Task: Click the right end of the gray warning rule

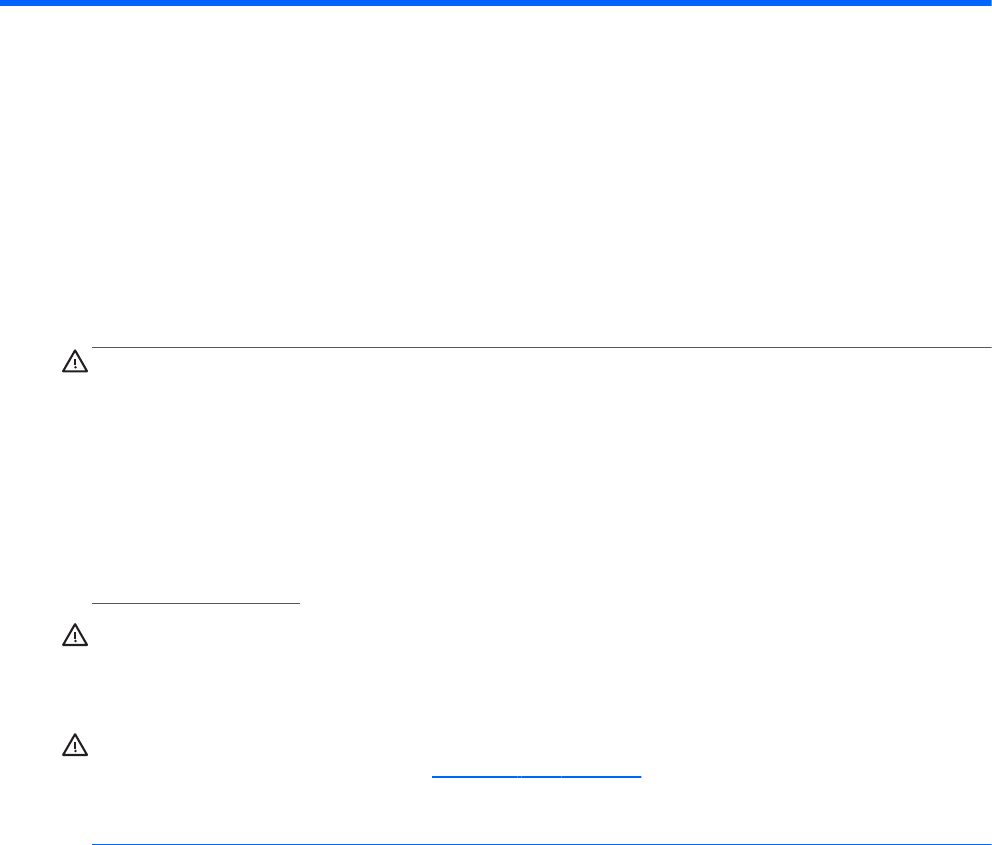Action: pos(983,348)
